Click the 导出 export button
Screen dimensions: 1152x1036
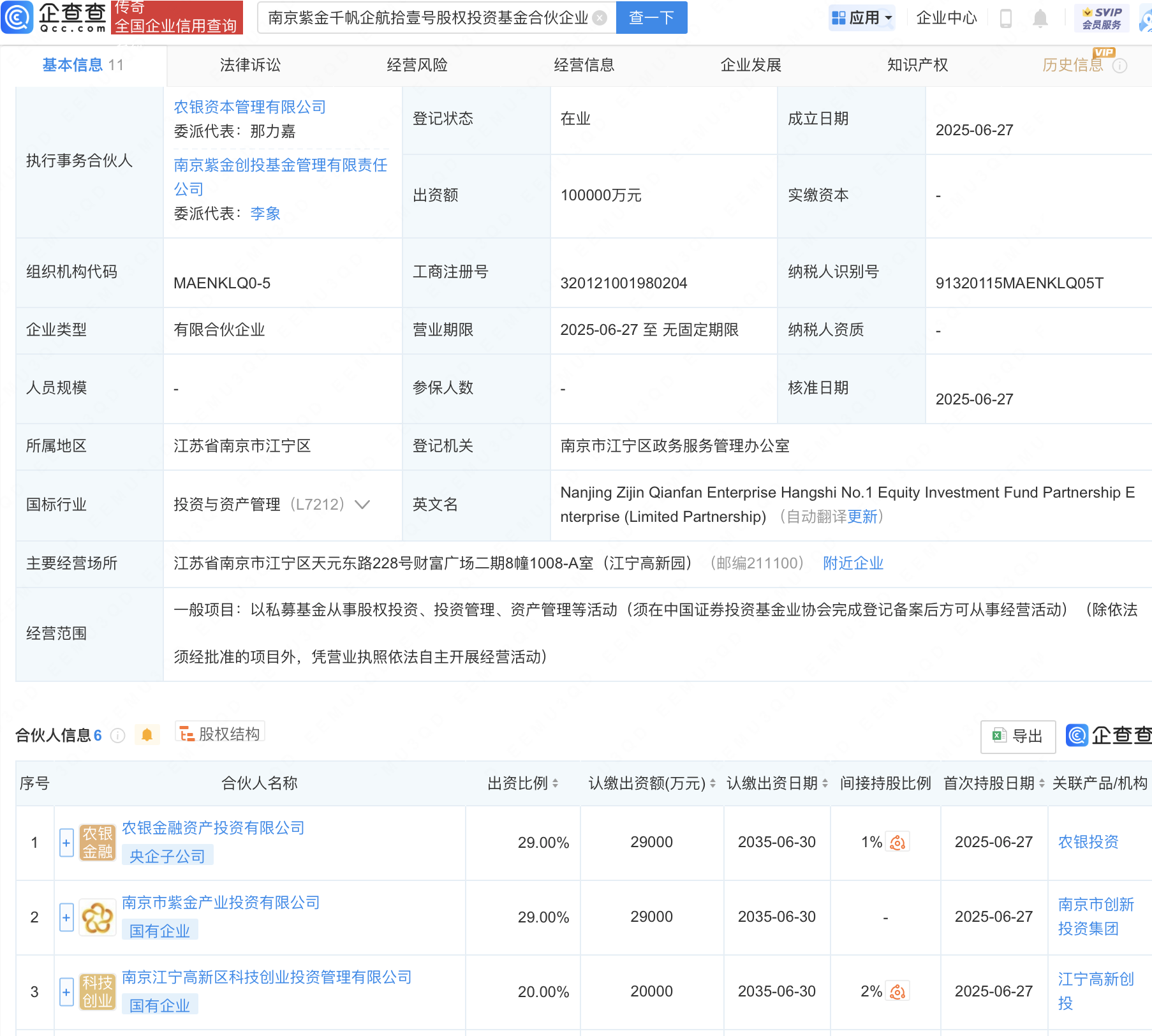[x=1018, y=737]
